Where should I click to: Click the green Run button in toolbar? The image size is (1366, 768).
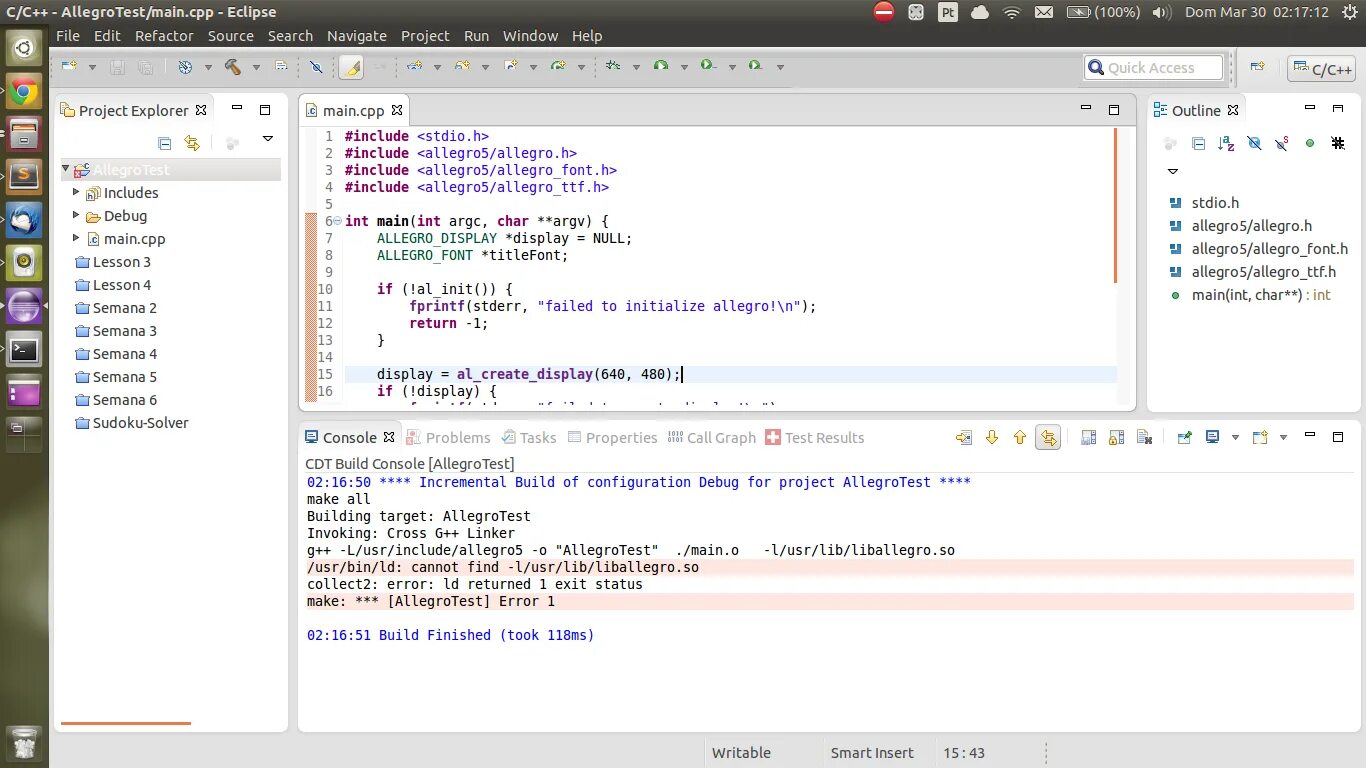660,67
